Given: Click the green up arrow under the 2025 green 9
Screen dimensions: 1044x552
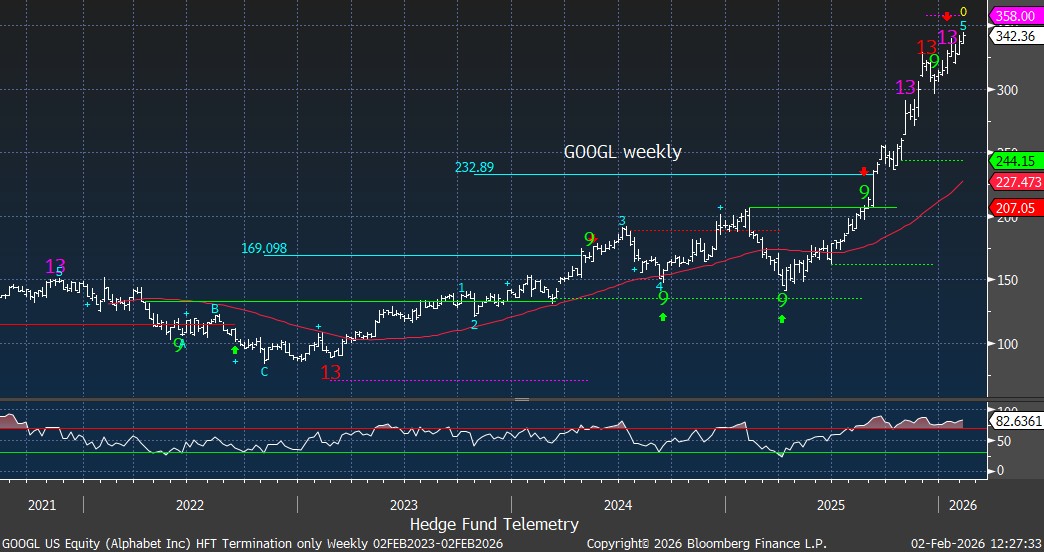Looking at the screenshot, I should click(782, 319).
